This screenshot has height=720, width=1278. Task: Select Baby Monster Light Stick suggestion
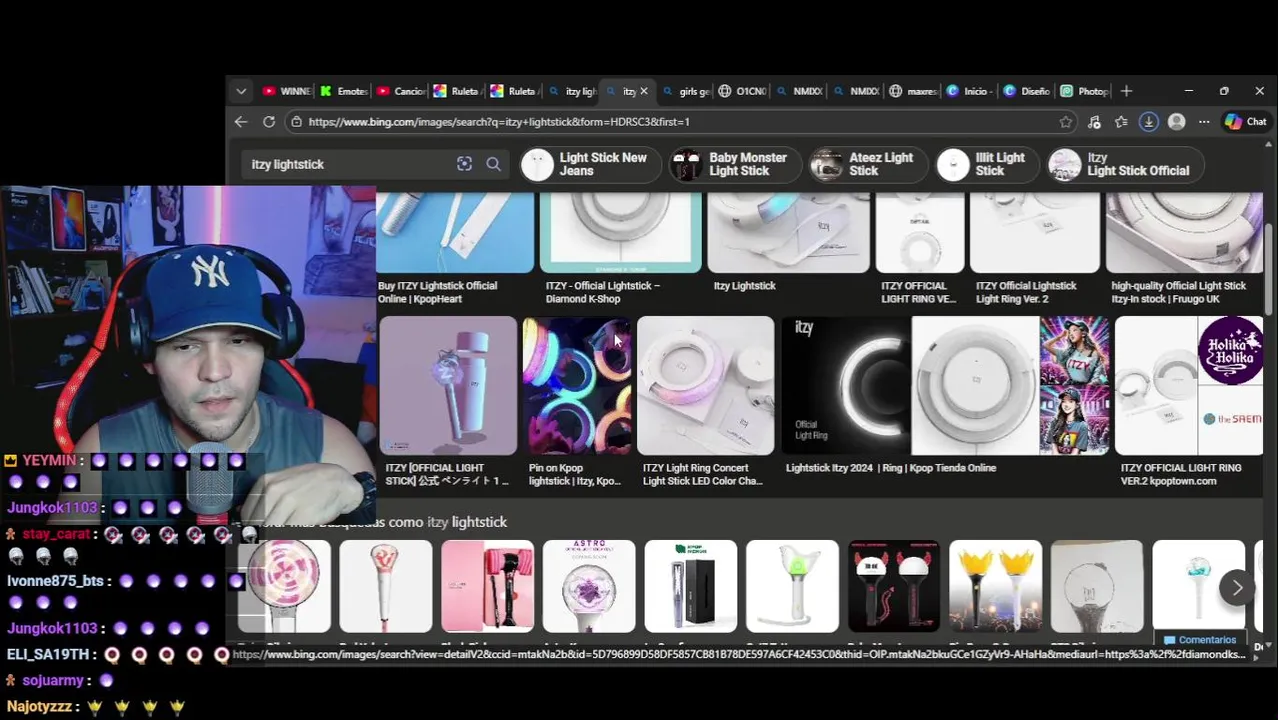pos(736,165)
